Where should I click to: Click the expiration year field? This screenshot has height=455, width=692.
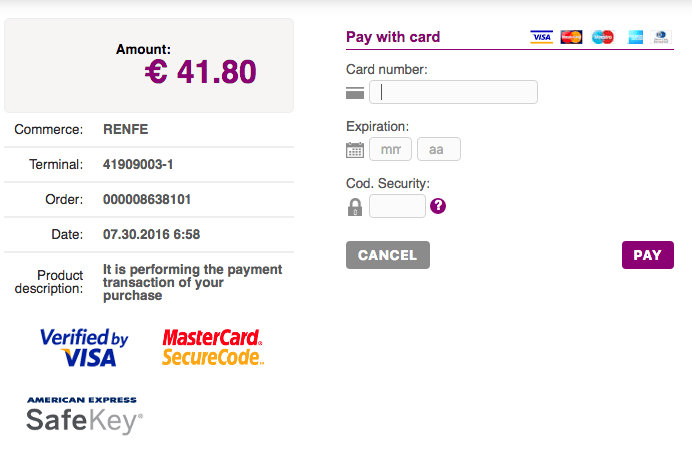pos(439,149)
